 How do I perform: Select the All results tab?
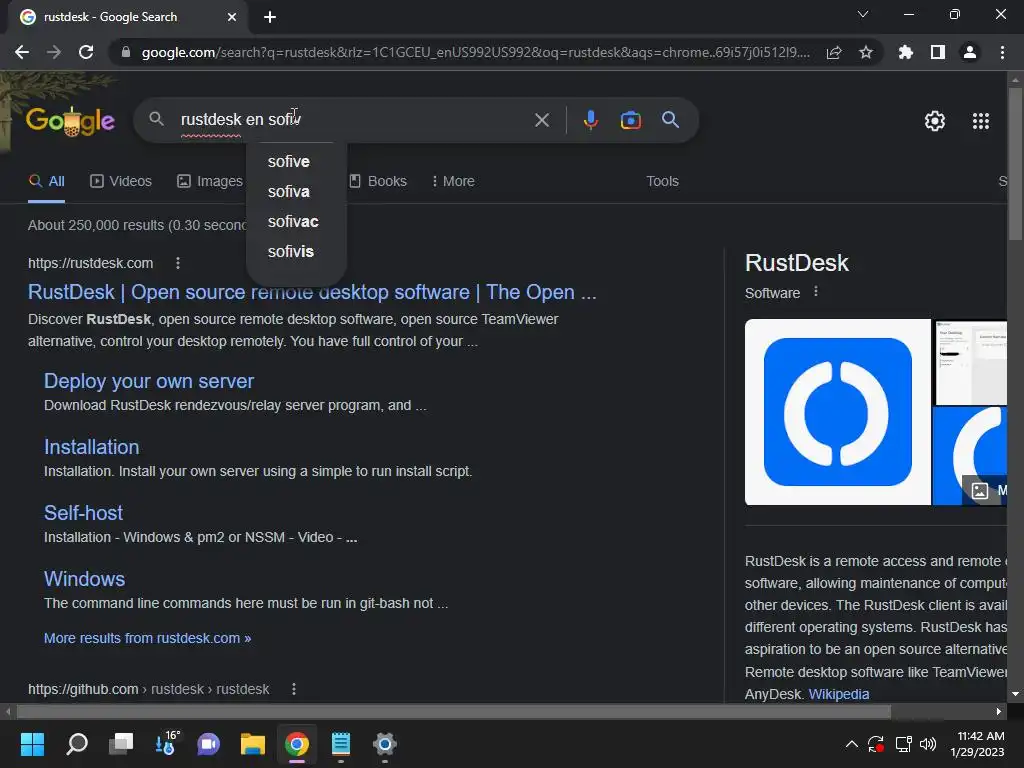pos(46,181)
